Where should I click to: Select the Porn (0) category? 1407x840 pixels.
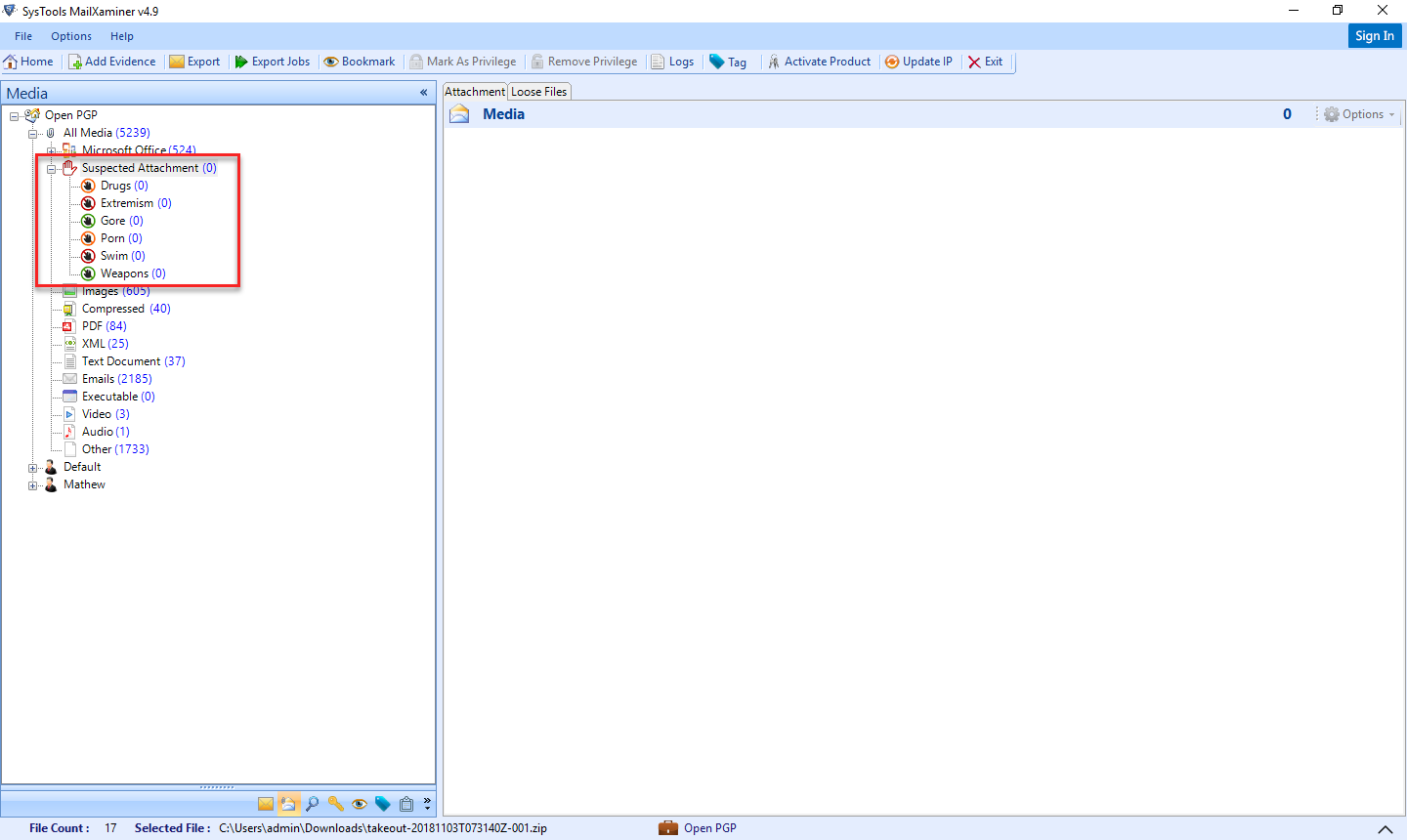[121, 238]
